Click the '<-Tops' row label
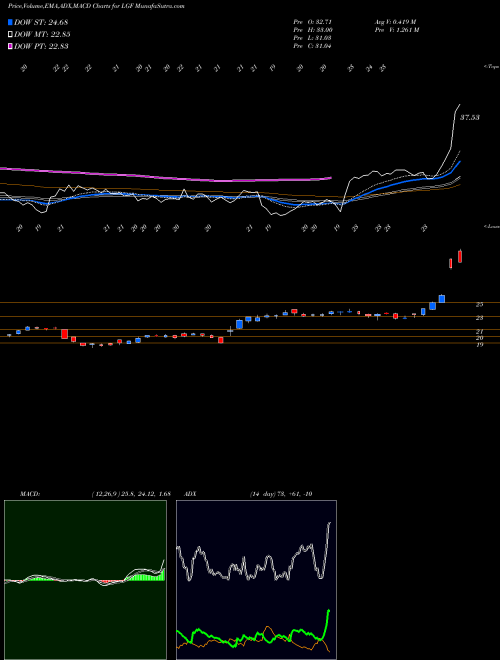Screen dimensions: 500x660 pyautogui.click(x=491, y=67)
